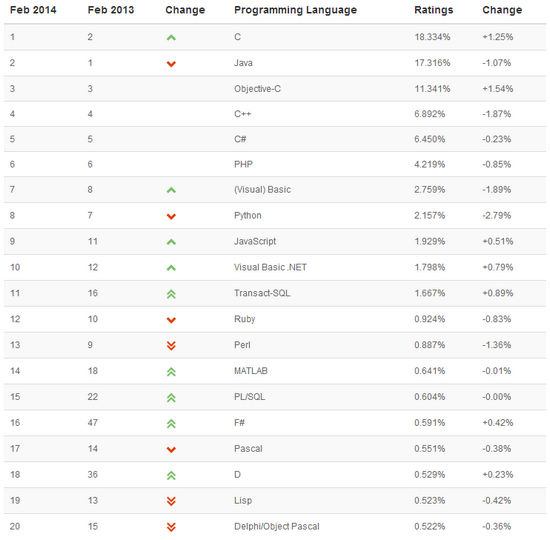Screen dimensions: 550x540
Task: Click the green up arrow beside JavaScript
Action: pyautogui.click(x=171, y=242)
